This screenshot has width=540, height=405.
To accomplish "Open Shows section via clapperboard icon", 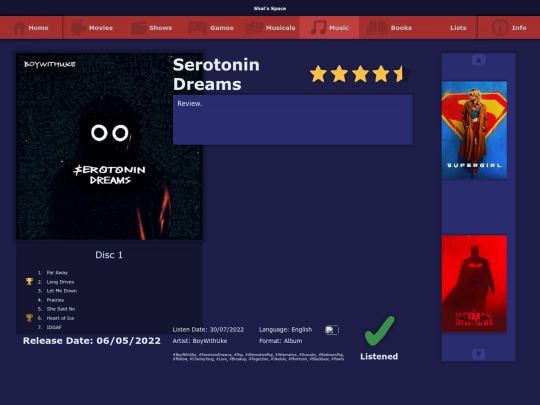I will (138, 28).
